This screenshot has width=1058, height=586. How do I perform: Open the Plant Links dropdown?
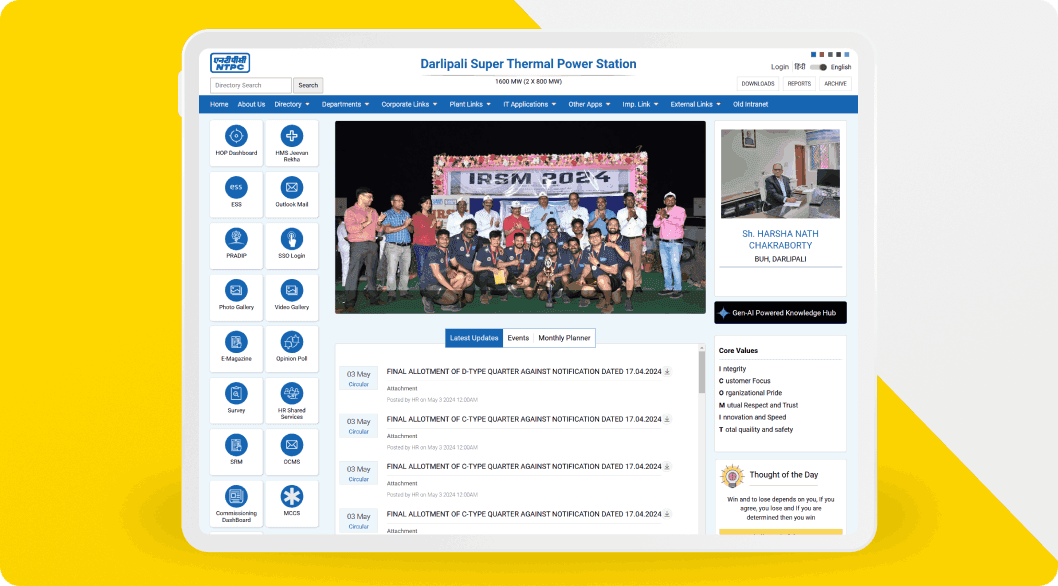coord(468,103)
